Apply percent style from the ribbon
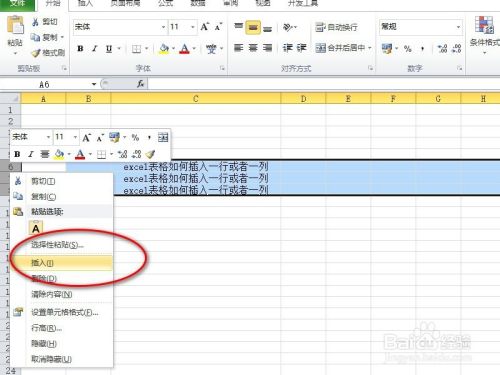500x375 pixels. click(x=407, y=49)
